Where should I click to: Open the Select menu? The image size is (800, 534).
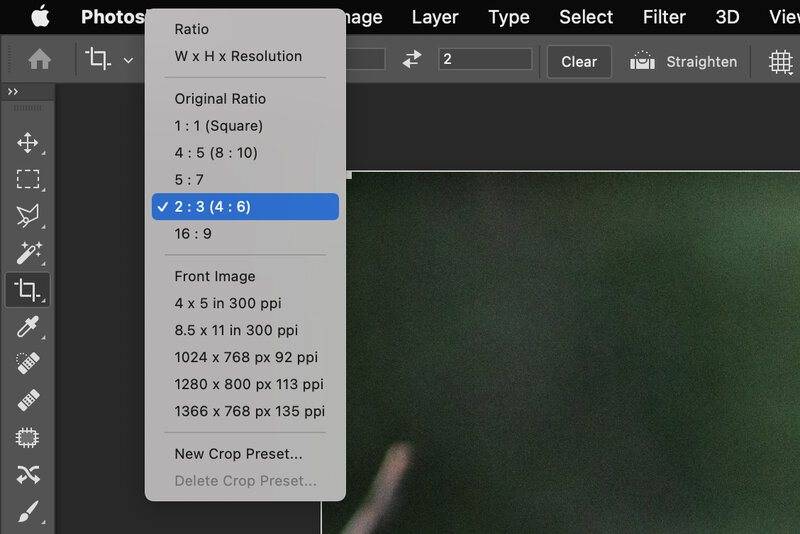click(586, 17)
